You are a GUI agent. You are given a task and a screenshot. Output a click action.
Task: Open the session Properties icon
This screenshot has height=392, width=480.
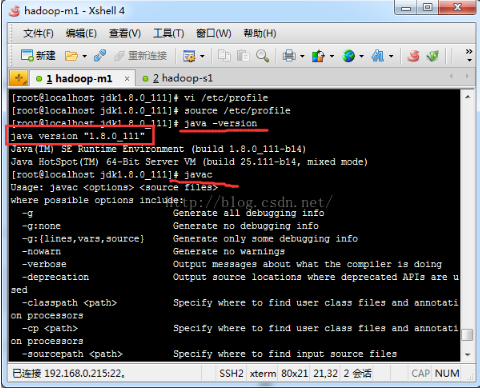[189, 56]
